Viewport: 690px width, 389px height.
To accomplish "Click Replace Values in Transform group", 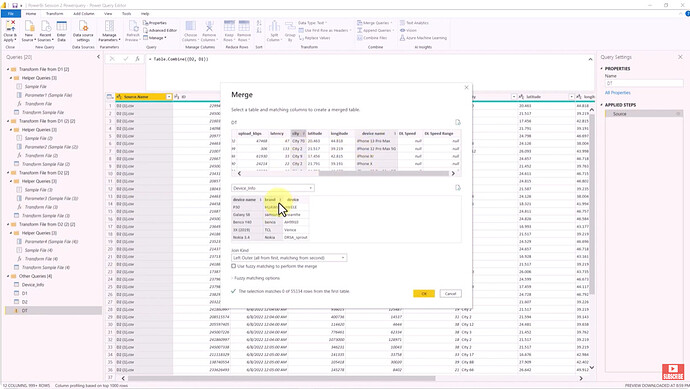I will pos(315,38).
